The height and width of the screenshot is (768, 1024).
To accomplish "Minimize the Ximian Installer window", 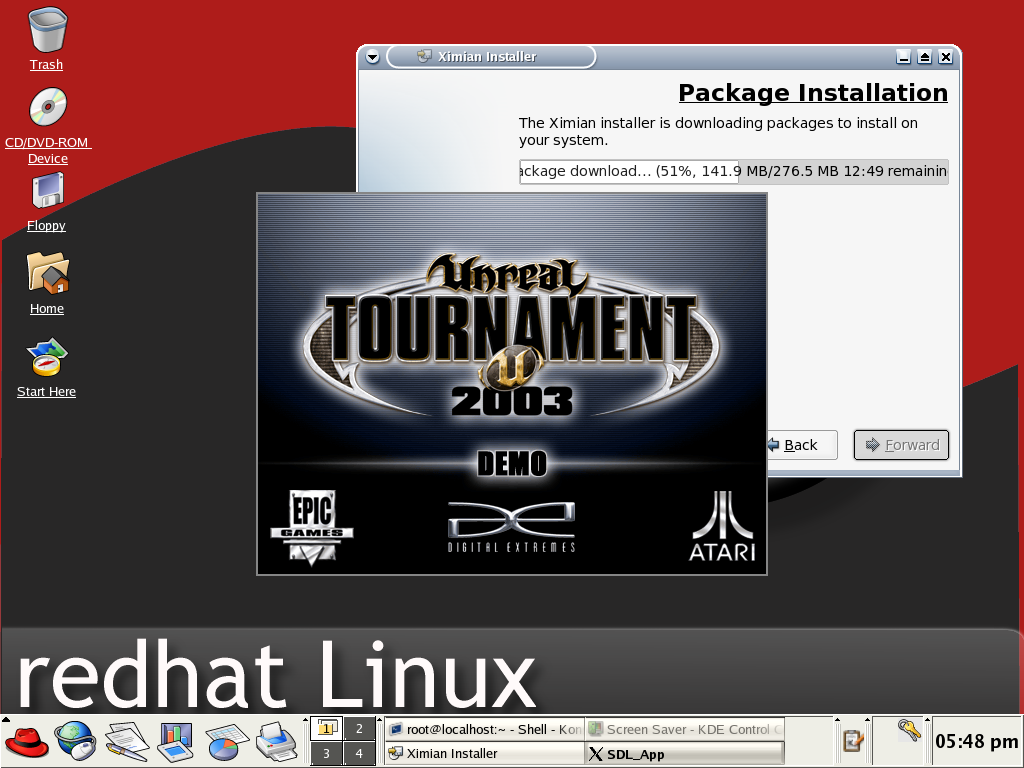I will point(903,57).
